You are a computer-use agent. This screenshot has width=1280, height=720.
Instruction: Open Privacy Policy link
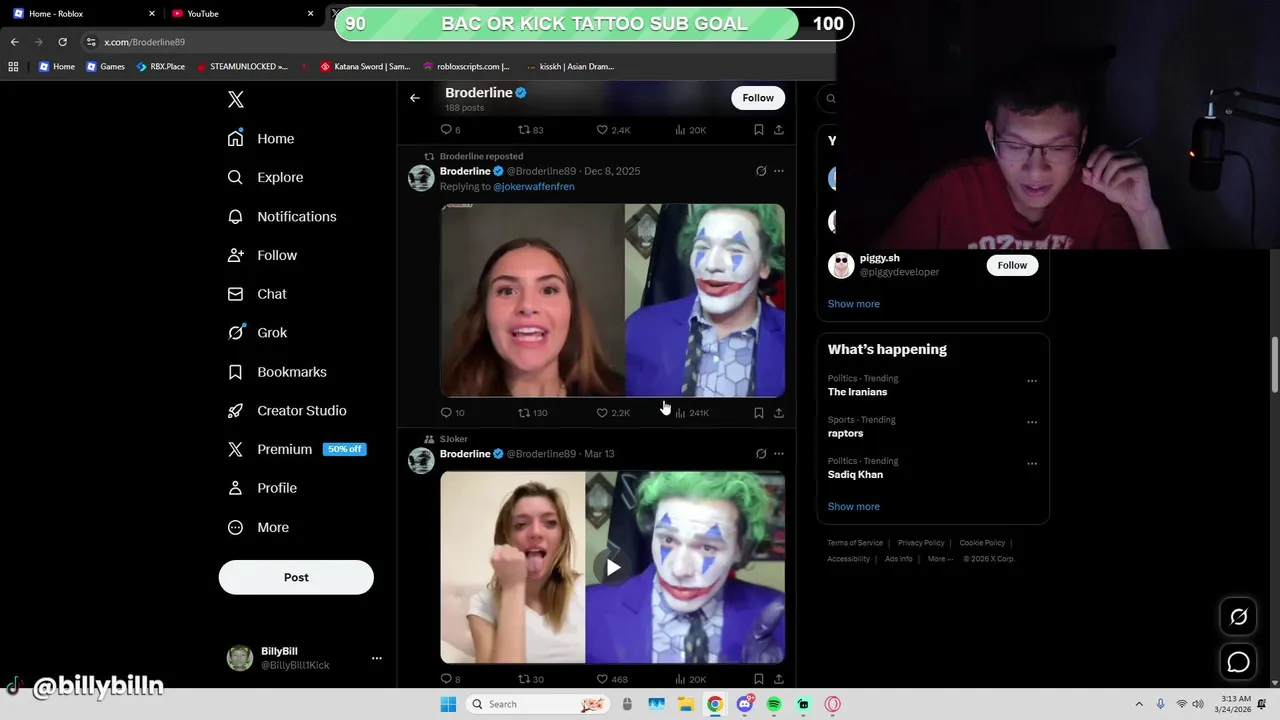(921, 543)
